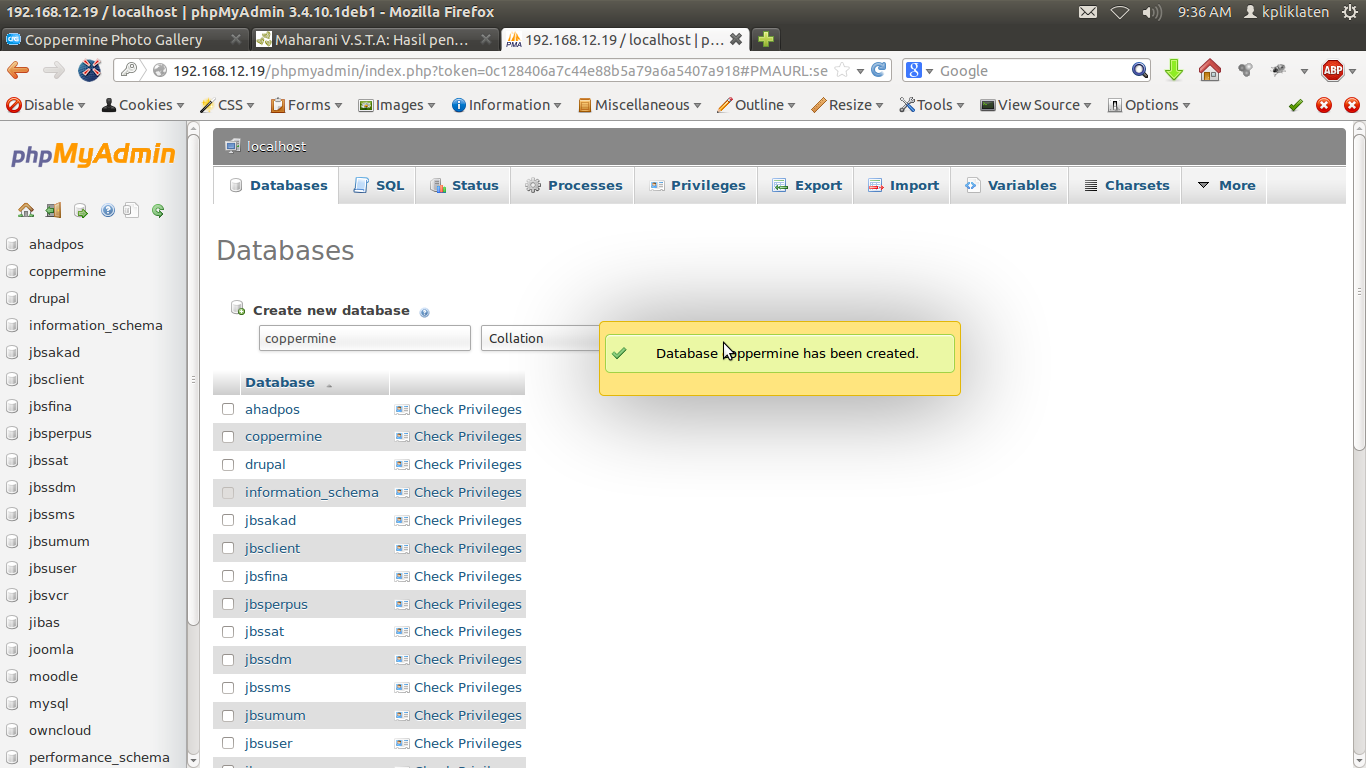Click the volume speaker icon in the top panel
The image size is (1366, 768).
(1152, 12)
